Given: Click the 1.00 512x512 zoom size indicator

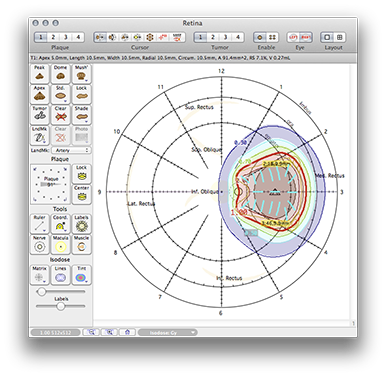Looking at the screenshot, I should tap(55, 332).
